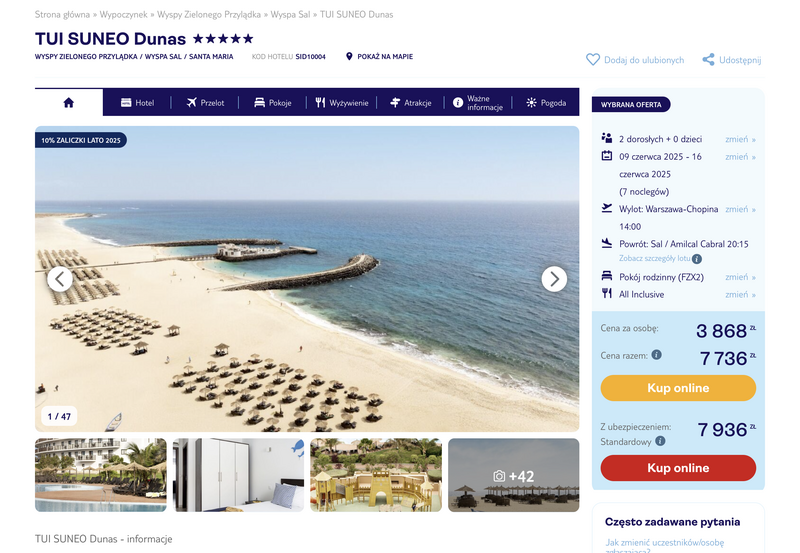Click the heart icon to add to favorites
The image size is (800, 553).
[592, 60]
